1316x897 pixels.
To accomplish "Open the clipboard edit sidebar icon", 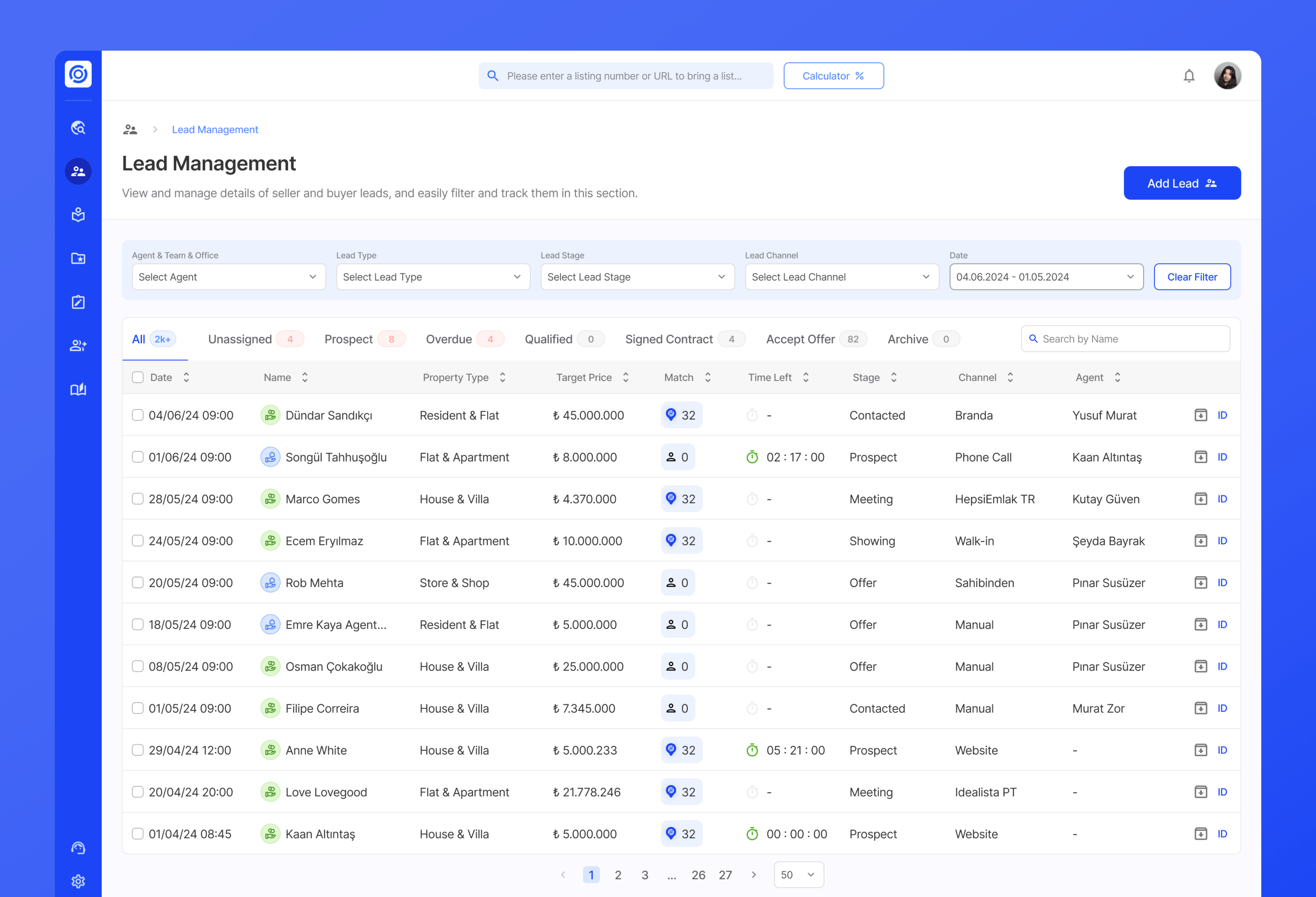I will click(78, 302).
